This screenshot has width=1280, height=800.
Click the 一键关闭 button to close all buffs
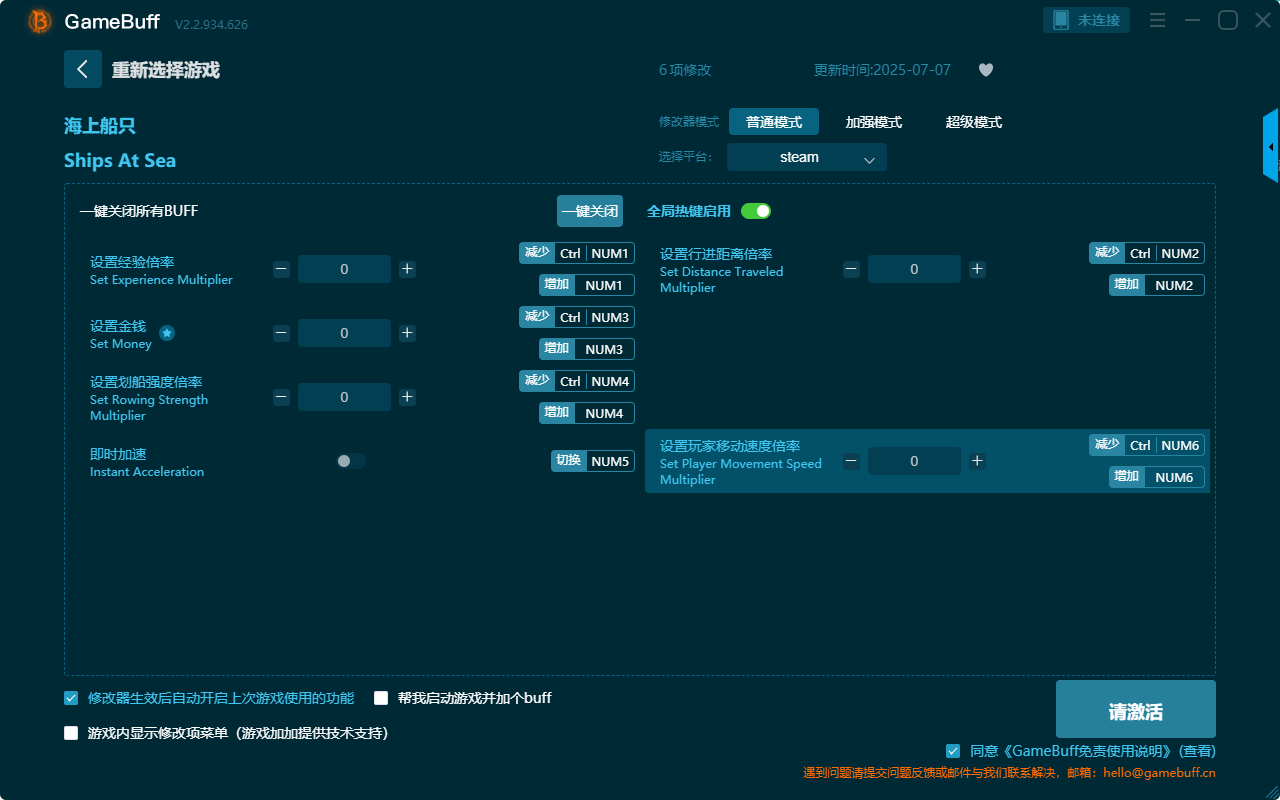[589, 211]
